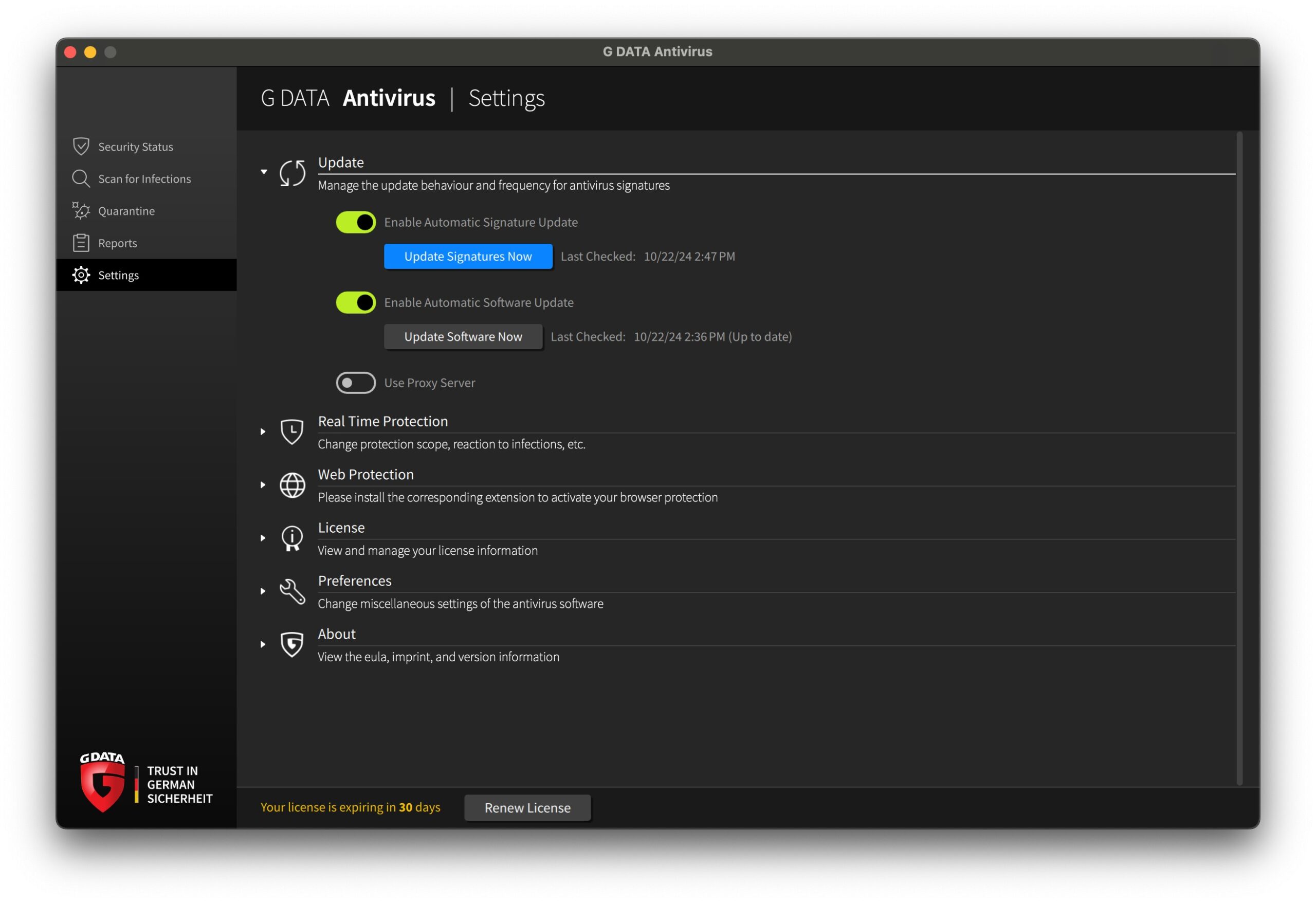Open Security Status in sidebar
The height and width of the screenshot is (903, 1316).
(147, 147)
